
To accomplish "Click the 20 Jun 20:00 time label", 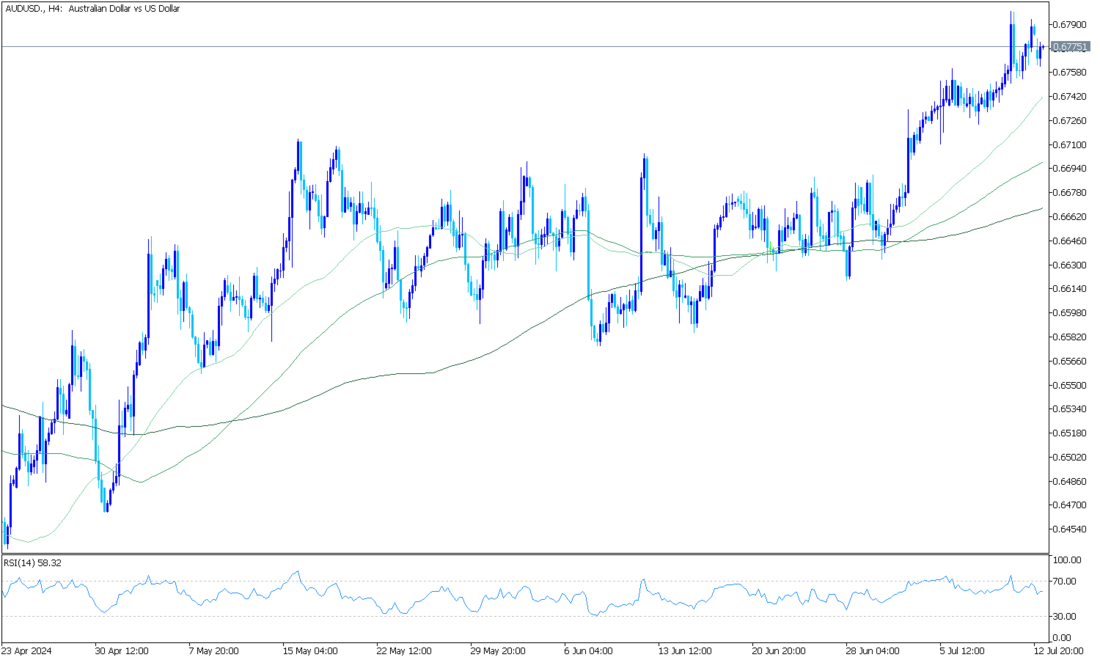I will coord(779,650).
